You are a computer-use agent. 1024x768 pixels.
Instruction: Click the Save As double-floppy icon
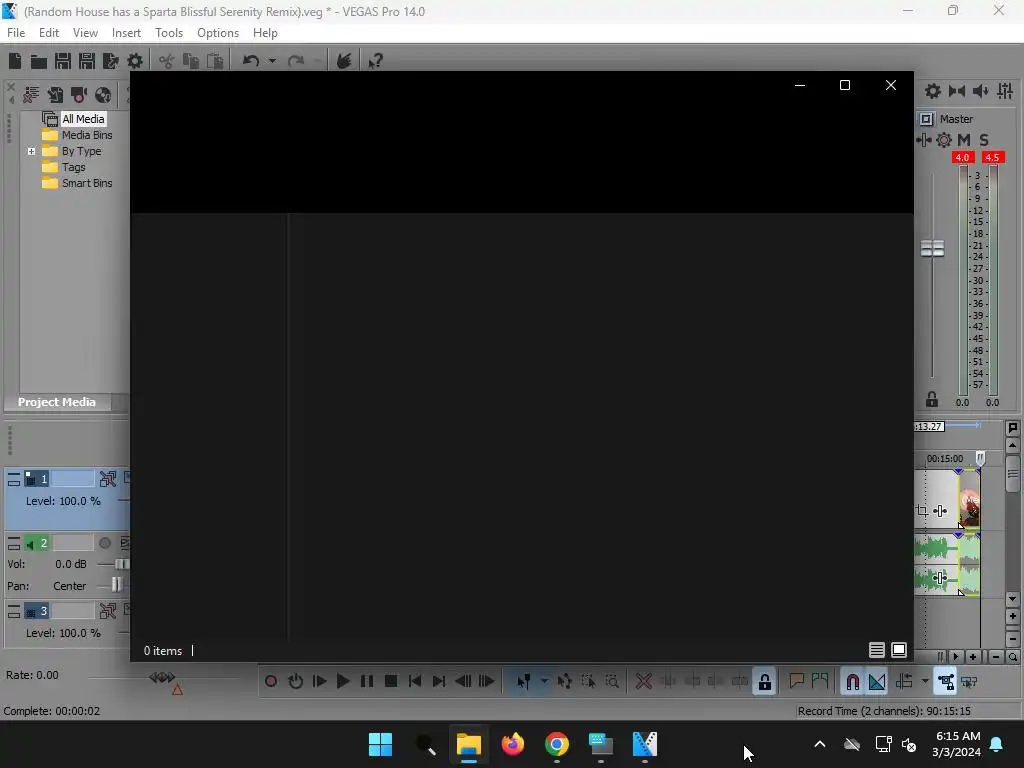87,61
